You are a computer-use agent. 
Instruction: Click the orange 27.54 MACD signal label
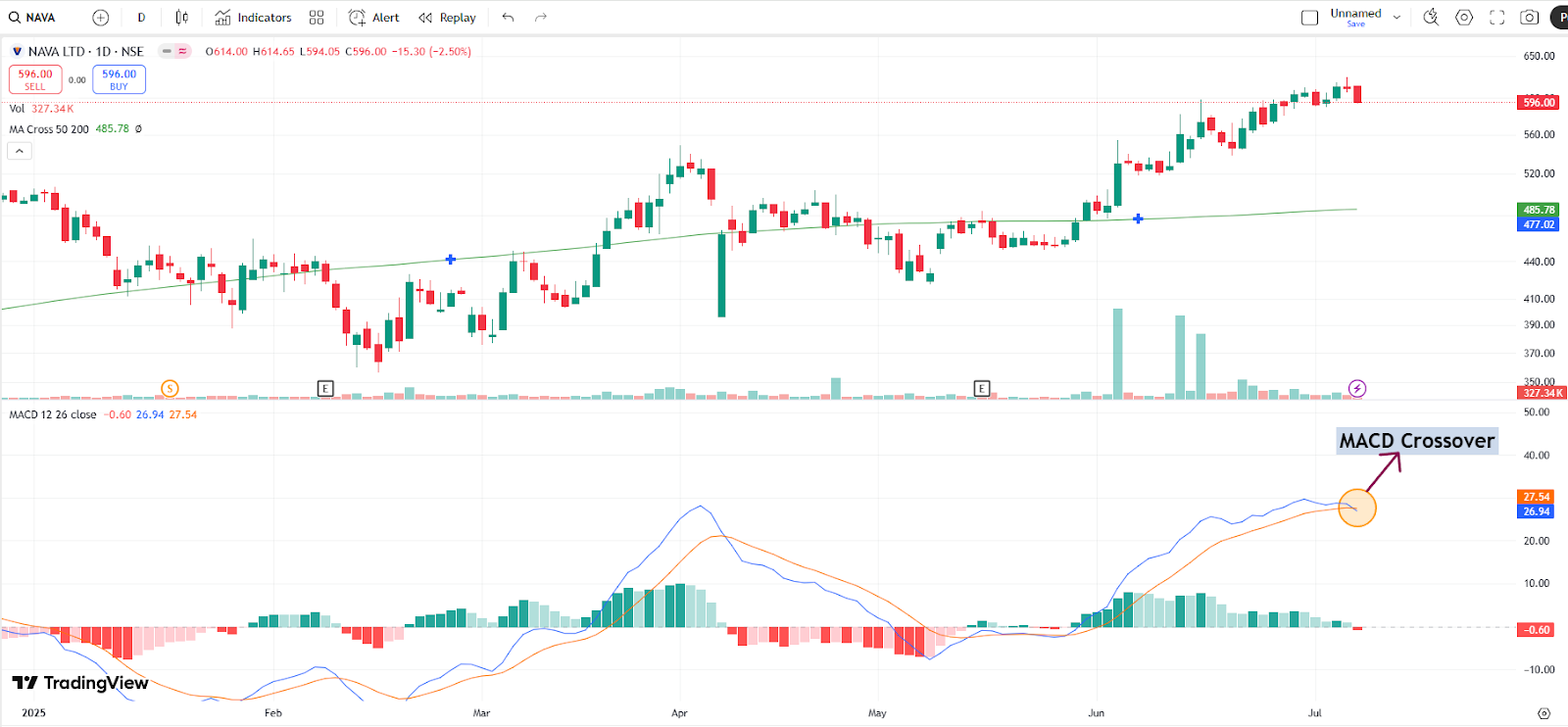pos(1537,497)
